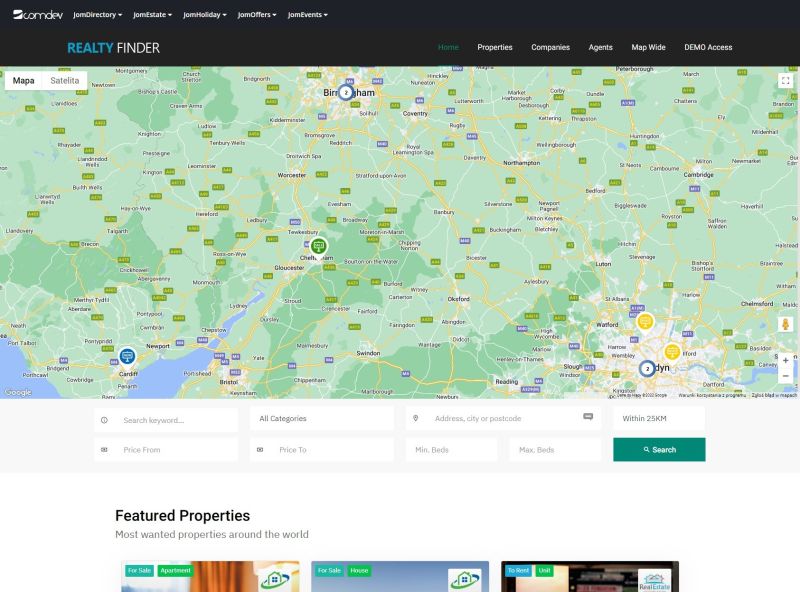Open the DEMO Access page
The height and width of the screenshot is (592, 800).
click(x=707, y=47)
